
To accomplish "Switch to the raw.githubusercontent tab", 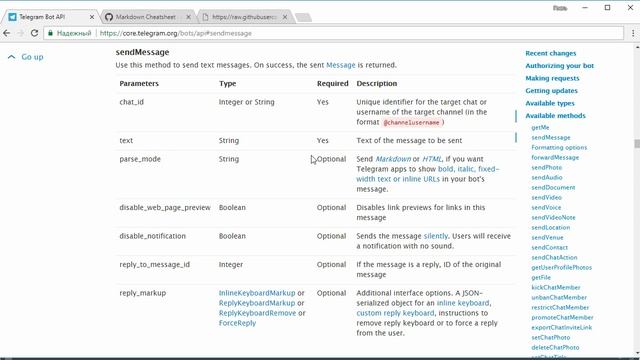I will 244,17.
